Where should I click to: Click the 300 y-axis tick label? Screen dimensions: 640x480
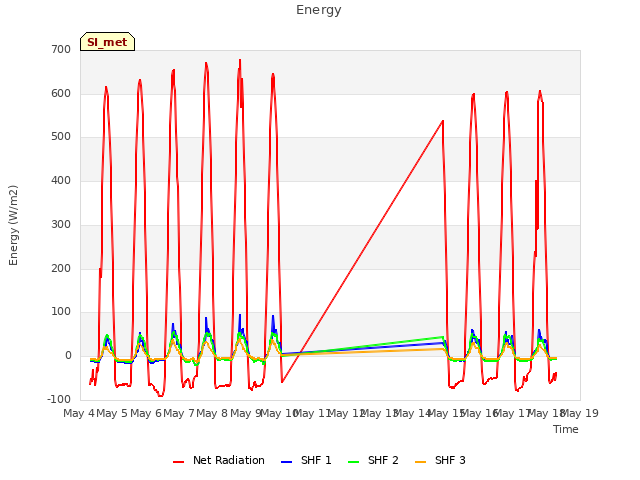coord(61,224)
